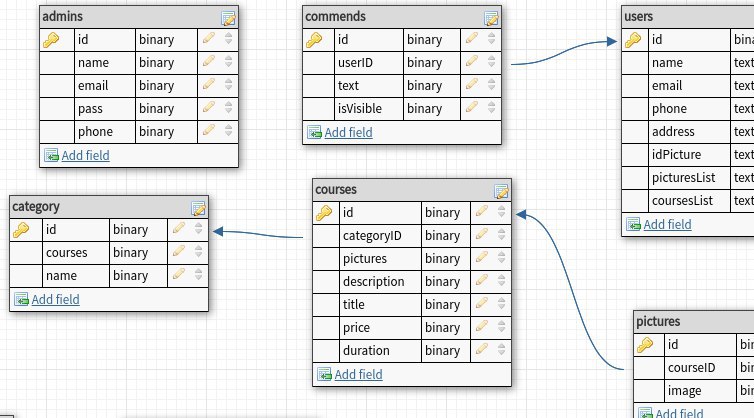Open the edit table icon for commends
This screenshot has height=418, width=754.
click(x=491, y=18)
